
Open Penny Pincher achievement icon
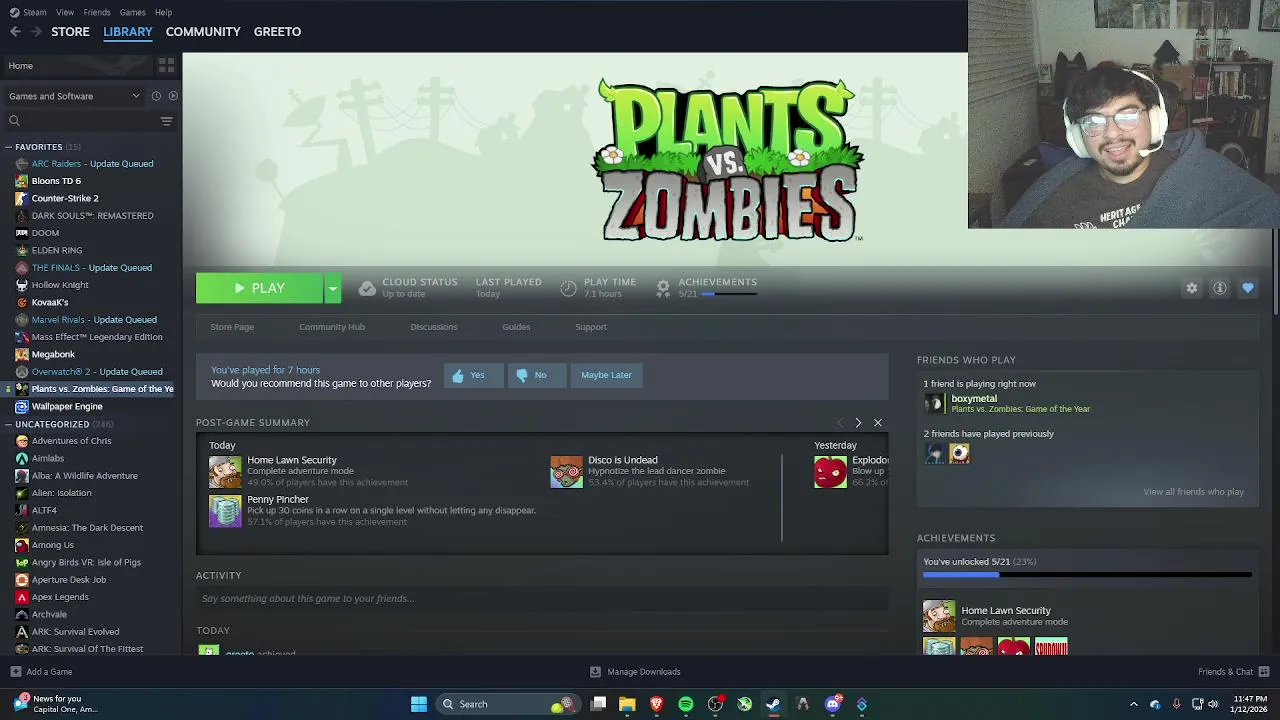click(x=225, y=511)
